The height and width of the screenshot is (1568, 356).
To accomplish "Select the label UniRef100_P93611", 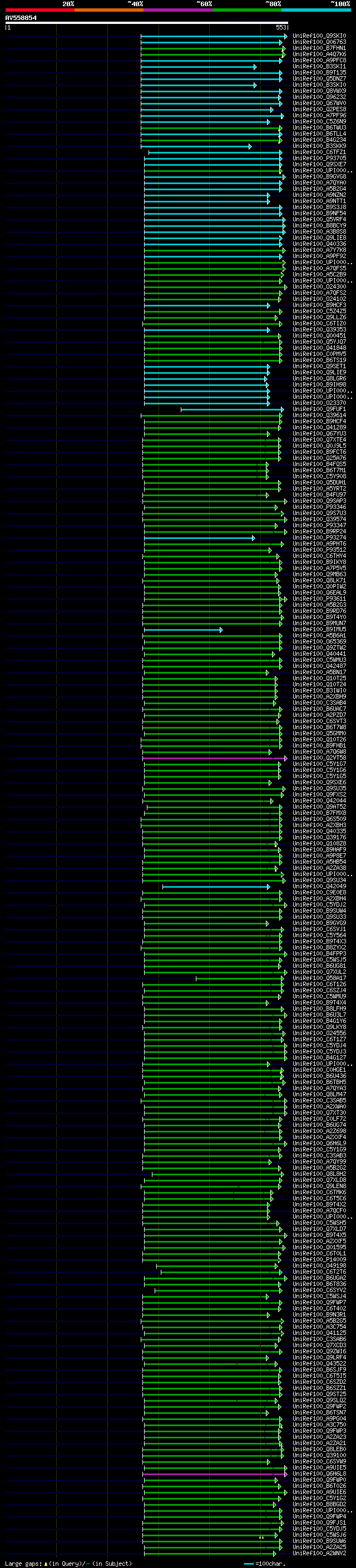I will (319, 599).
